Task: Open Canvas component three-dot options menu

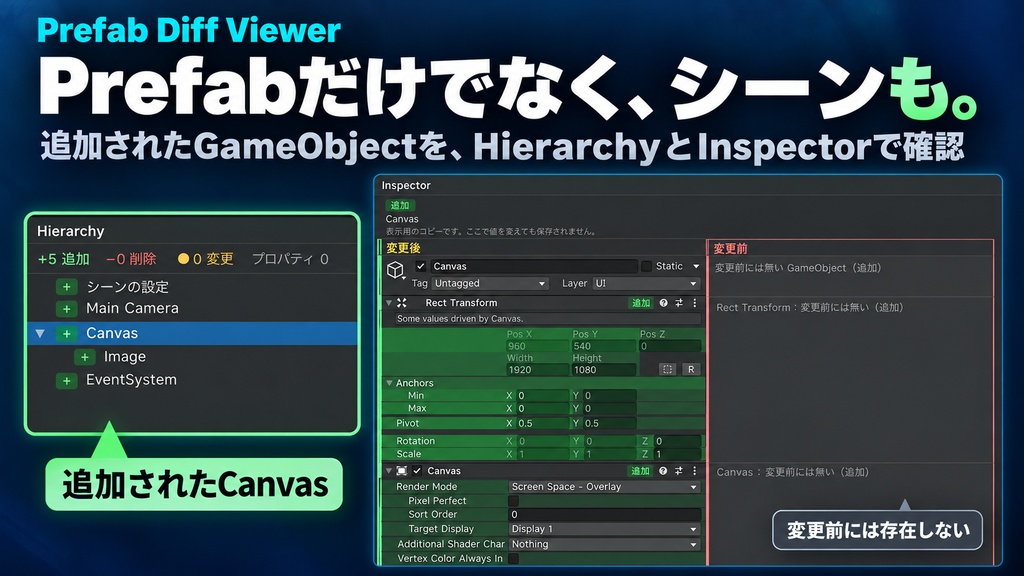Action: pos(695,471)
